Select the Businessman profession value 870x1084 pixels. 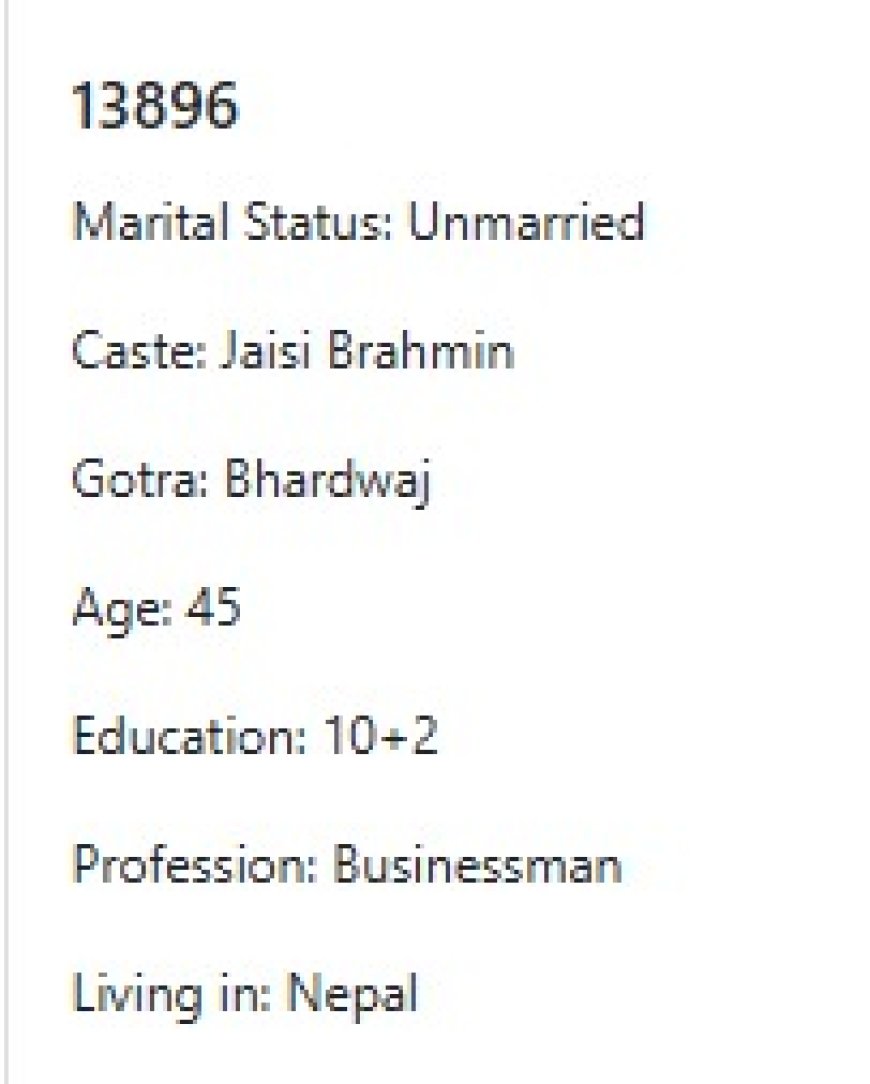click(477, 866)
